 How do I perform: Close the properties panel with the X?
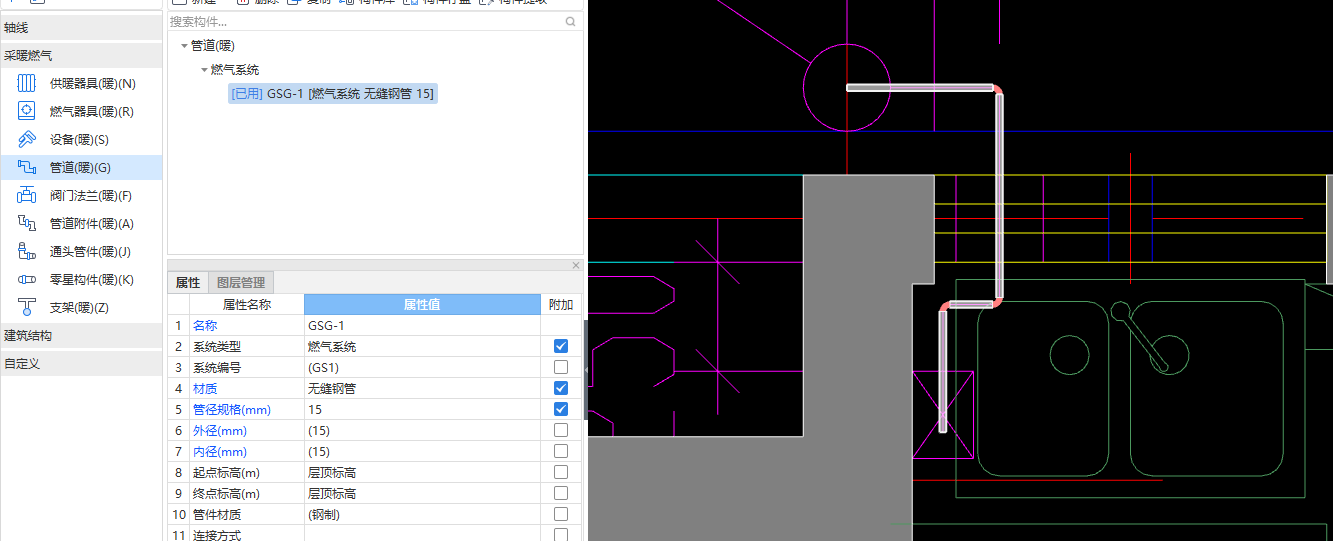click(576, 265)
